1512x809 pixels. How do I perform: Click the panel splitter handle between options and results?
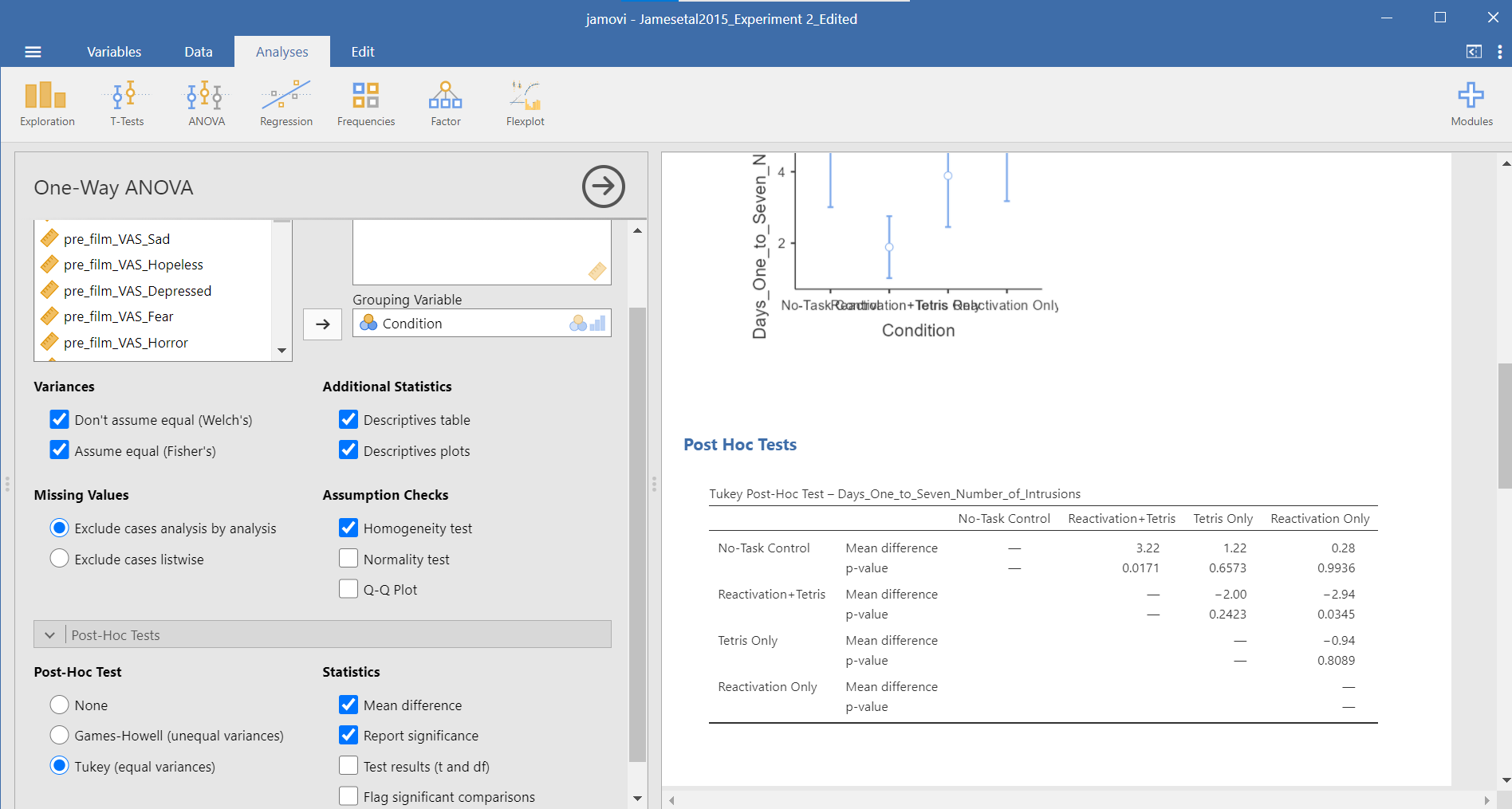(x=654, y=484)
